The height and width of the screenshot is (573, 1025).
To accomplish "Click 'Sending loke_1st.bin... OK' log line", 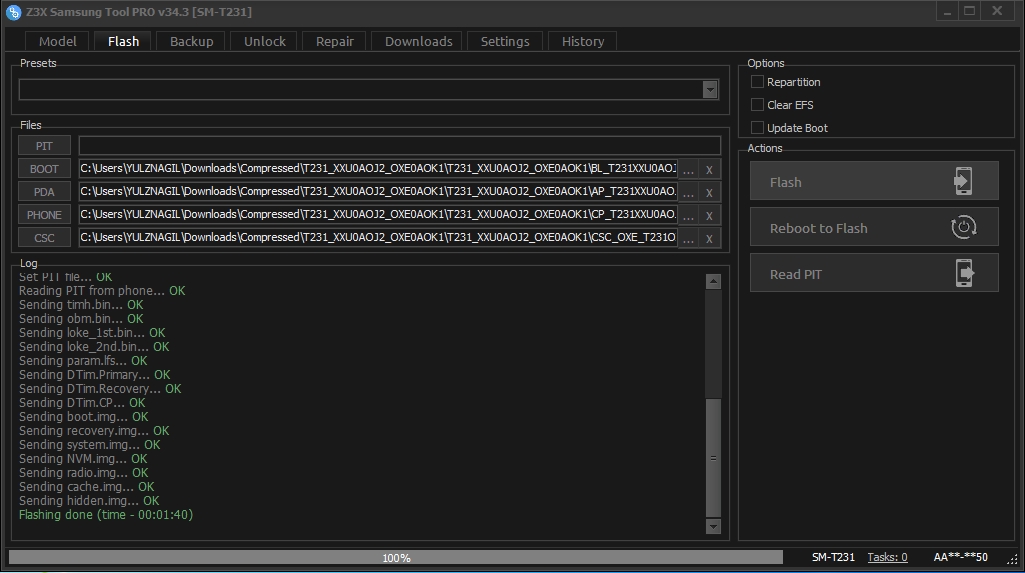I will (92, 333).
